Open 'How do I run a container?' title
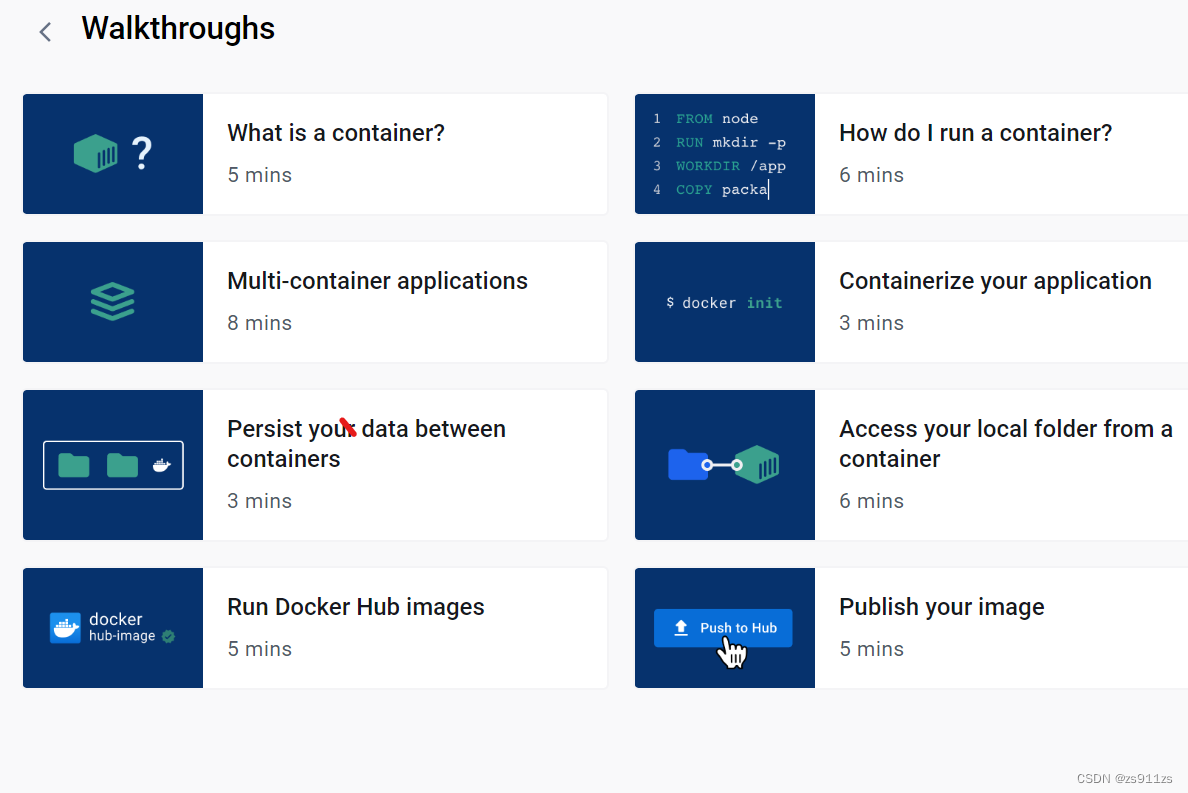The height and width of the screenshot is (793, 1188). pos(975,133)
